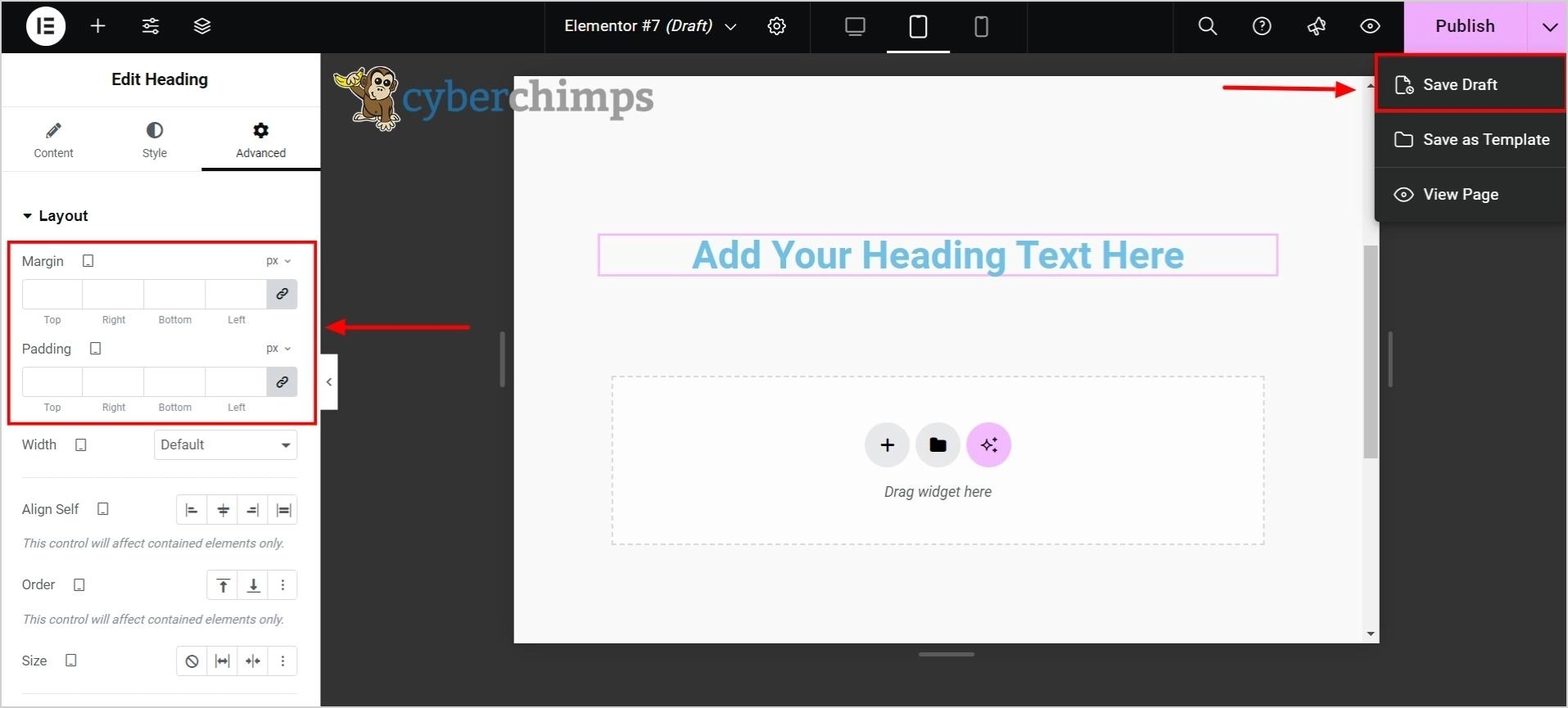Set Align Self to stretch
This screenshot has height=708, width=1568.
(283, 510)
